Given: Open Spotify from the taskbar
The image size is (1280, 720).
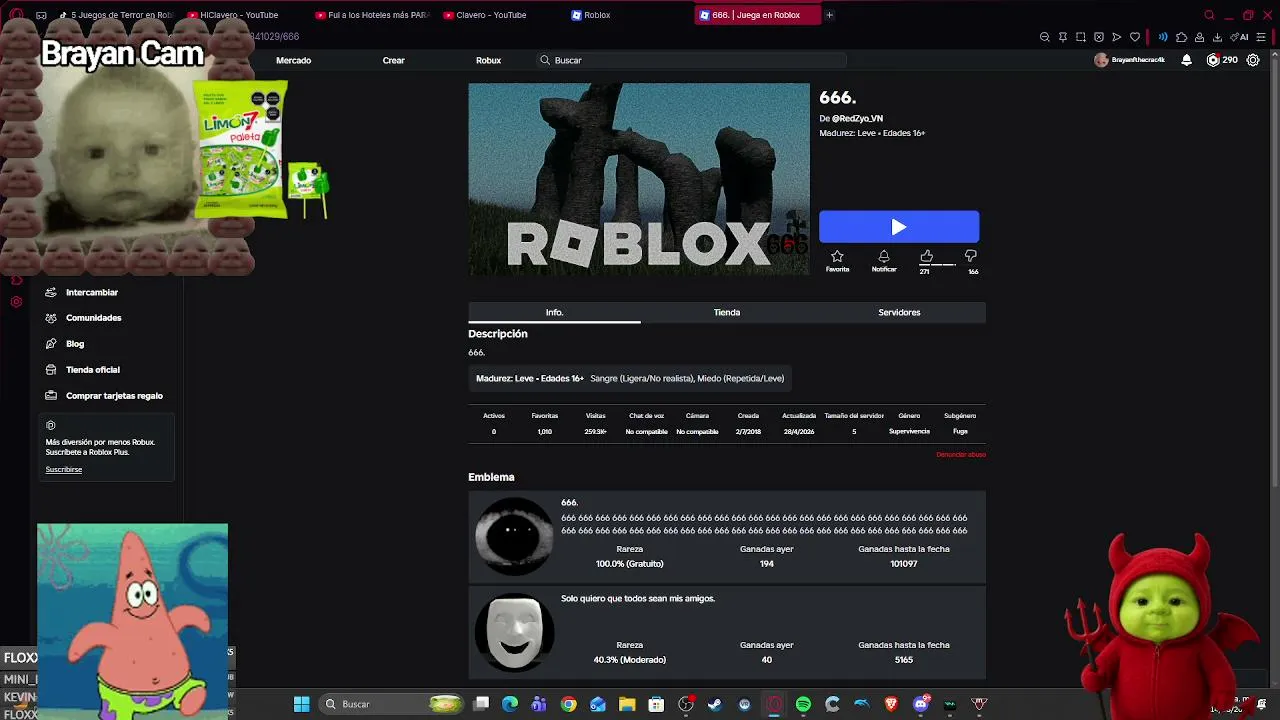Looking at the screenshot, I should (x=803, y=704).
